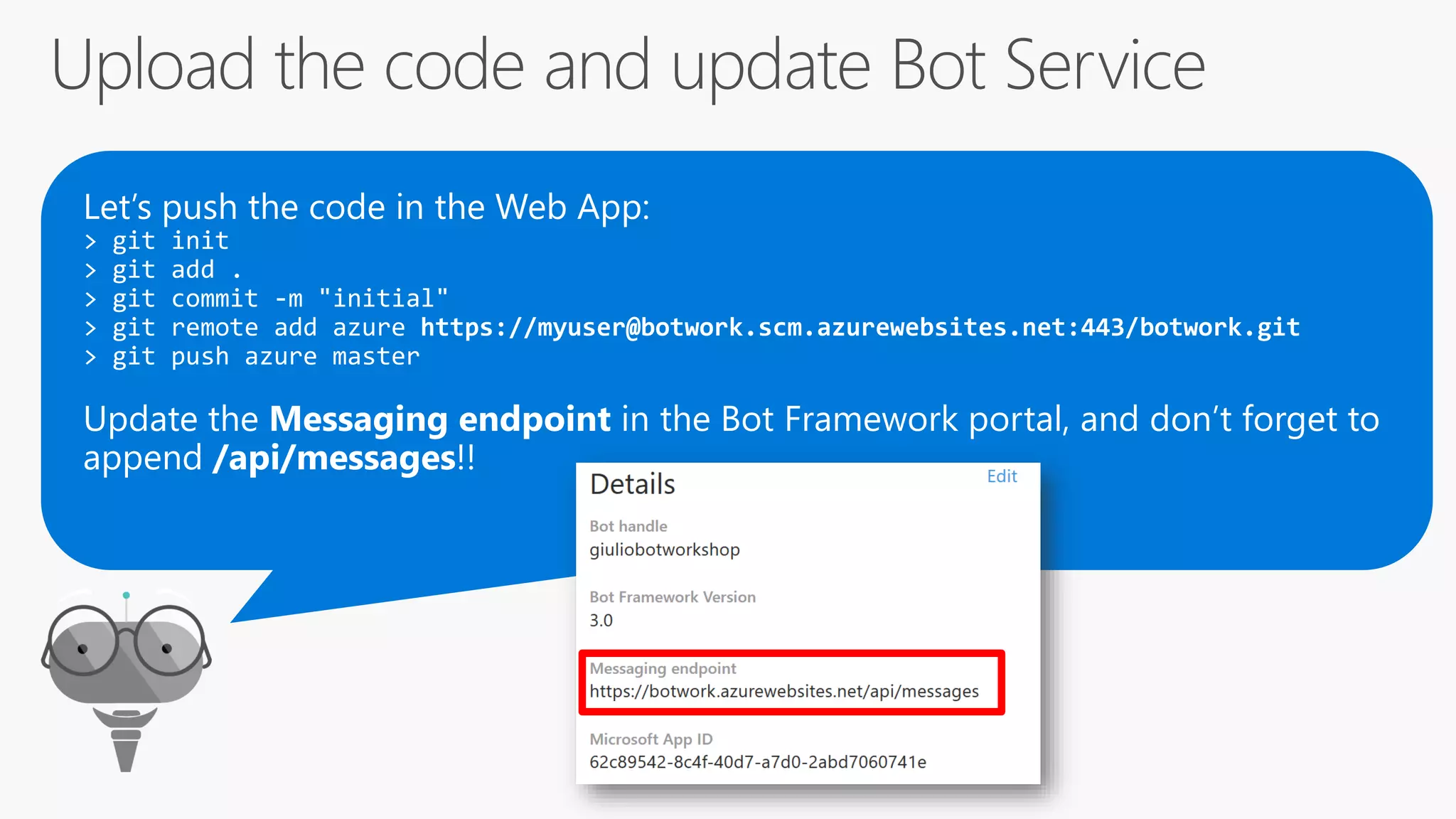Screen dimensions: 1456x819
Task: Click the bot handle giuliobotworkshop
Action: pos(664,550)
